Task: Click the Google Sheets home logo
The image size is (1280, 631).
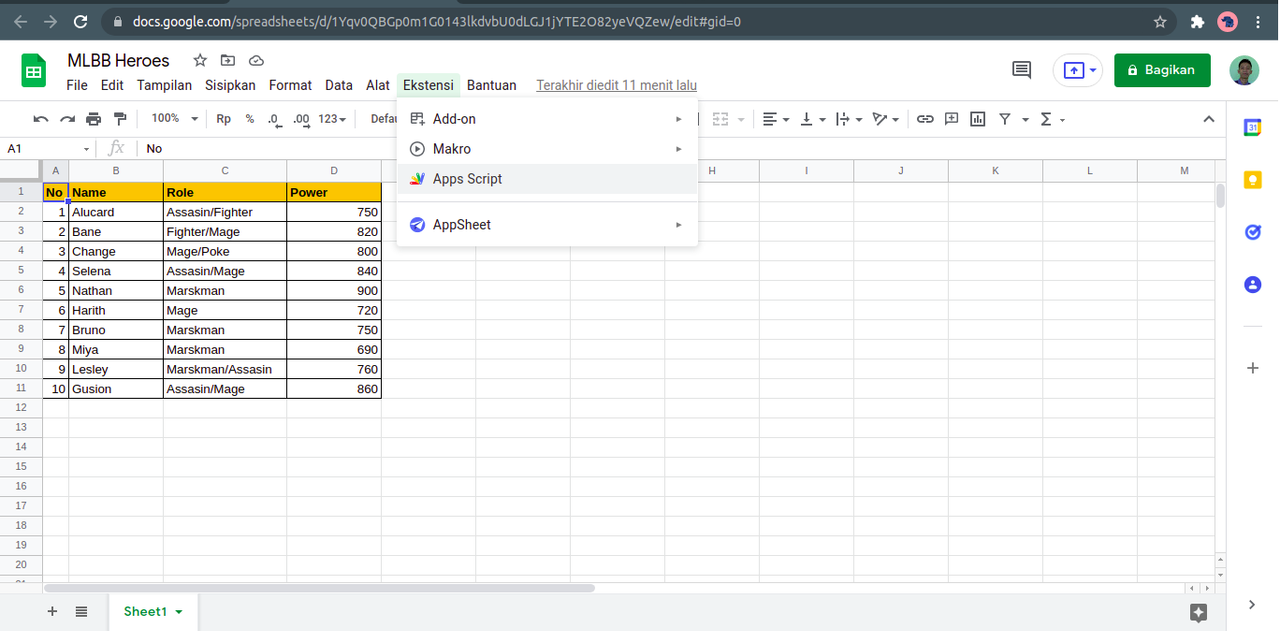Action: pyautogui.click(x=34, y=71)
